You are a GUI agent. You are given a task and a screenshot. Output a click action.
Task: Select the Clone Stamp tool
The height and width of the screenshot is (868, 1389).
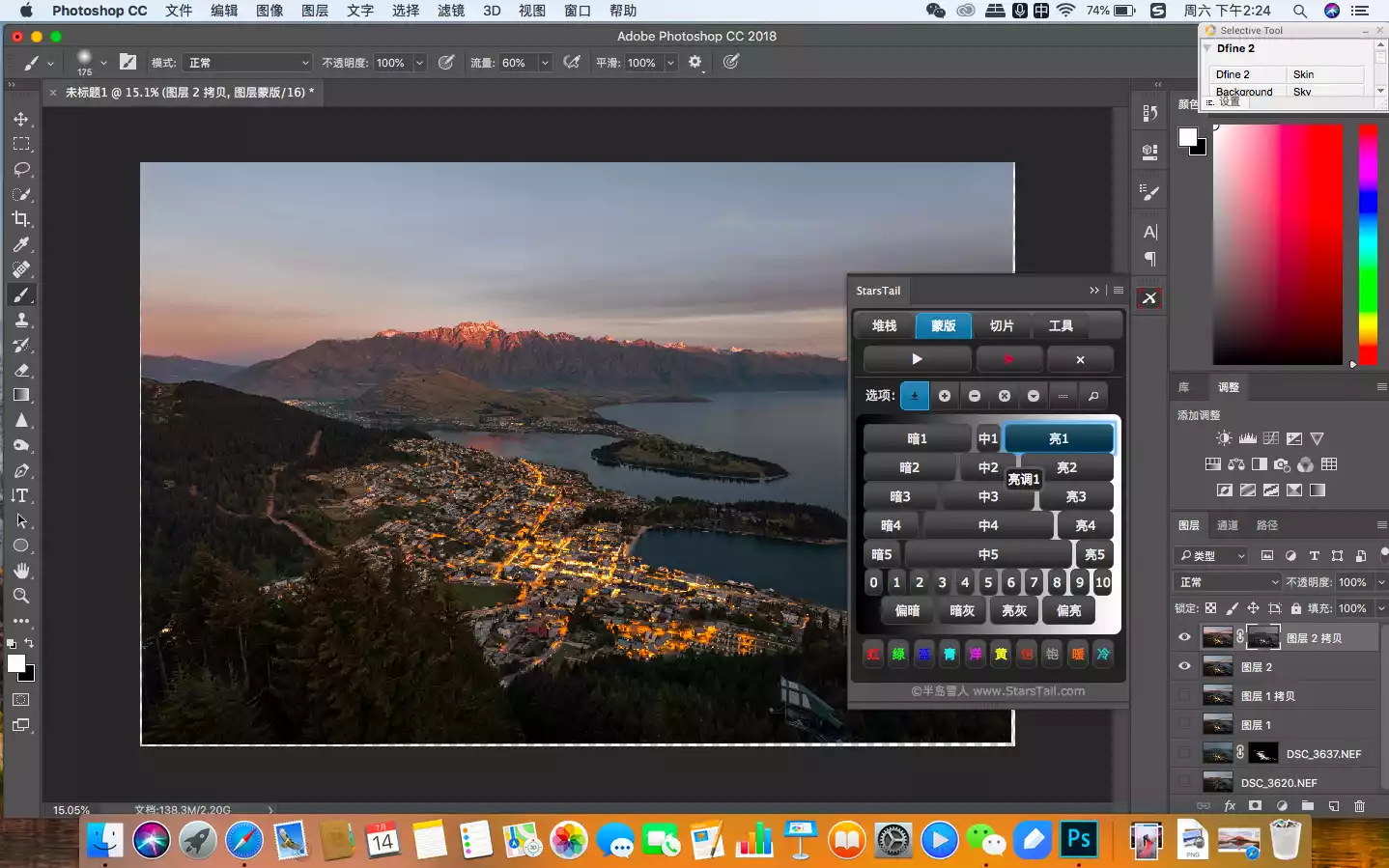tap(21, 320)
